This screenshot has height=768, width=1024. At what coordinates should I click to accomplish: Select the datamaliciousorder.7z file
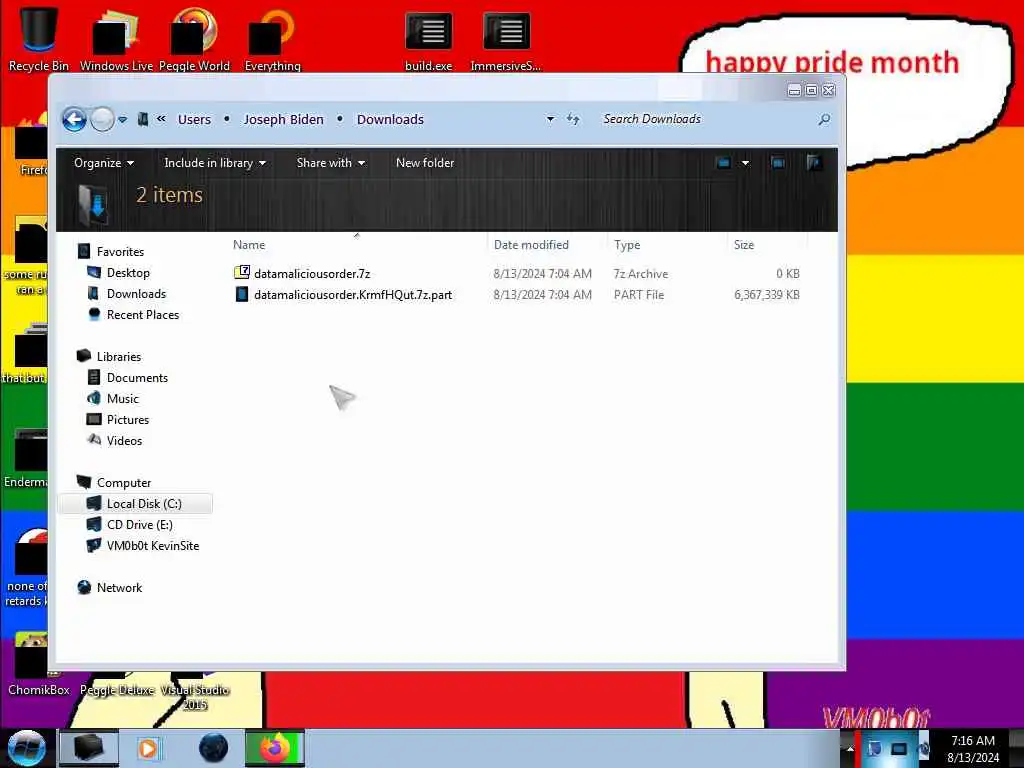click(312, 274)
